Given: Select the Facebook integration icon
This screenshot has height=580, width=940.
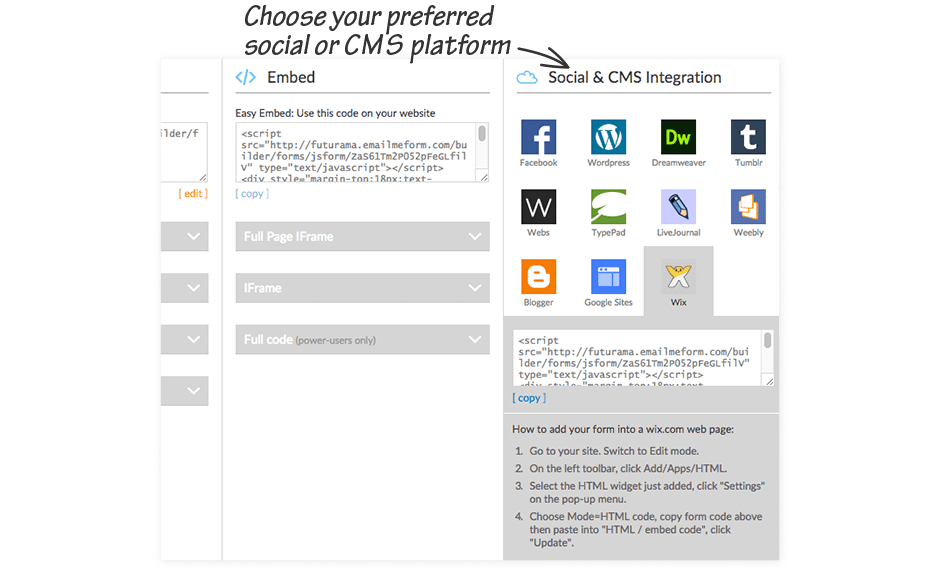Looking at the screenshot, I should pos(538,137).
